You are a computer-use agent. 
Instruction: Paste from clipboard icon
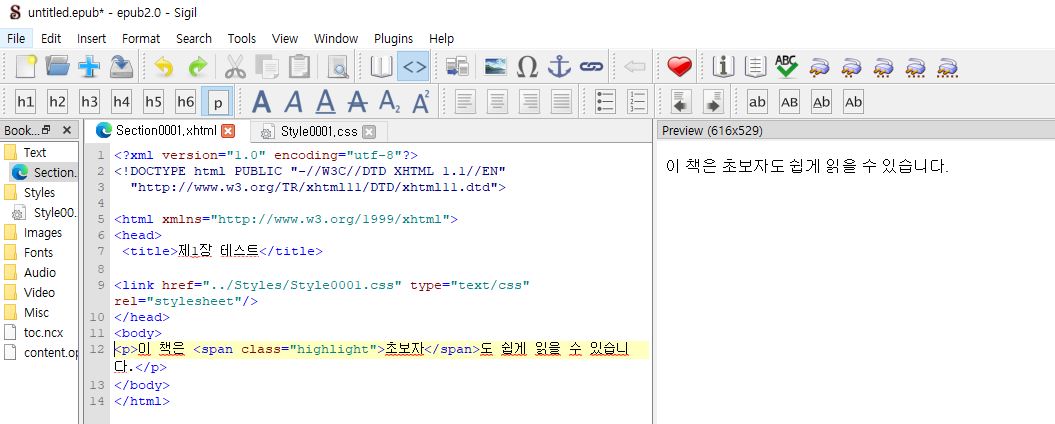click(299, 67)
